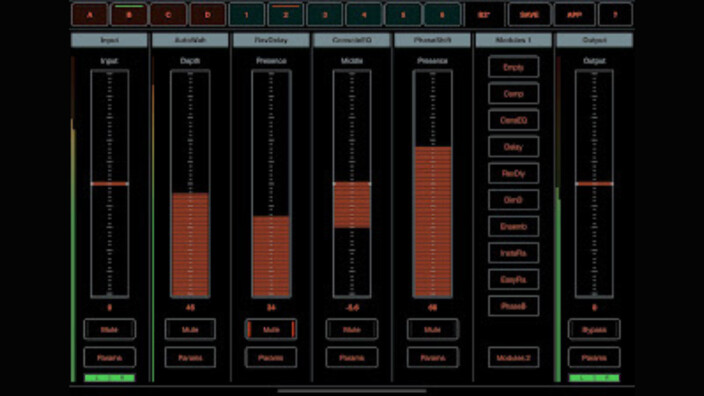Load preset slot 5
The height and width of the screenshot is (396, 704).
[x=403, y=15]
